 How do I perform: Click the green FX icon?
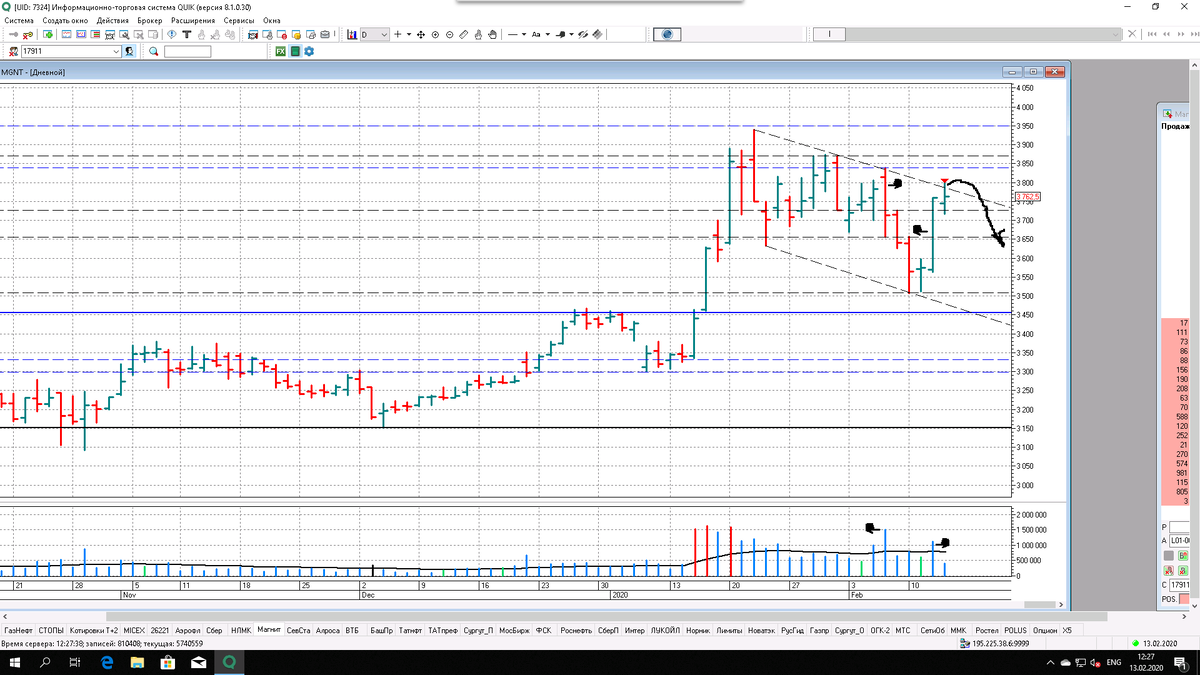pyautogui.click(x=280, y=51)
